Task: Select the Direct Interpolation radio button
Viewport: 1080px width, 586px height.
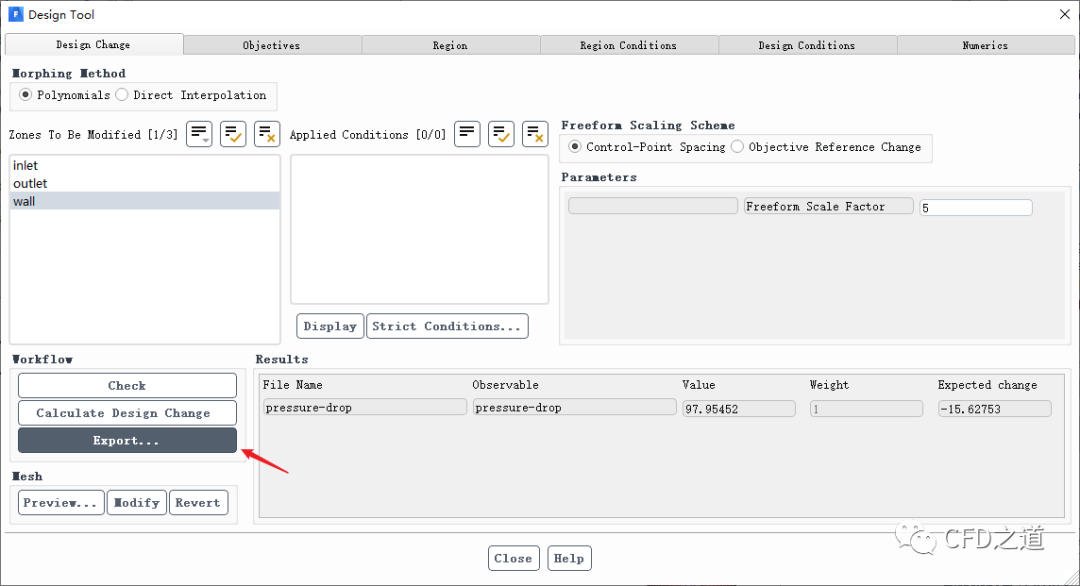Action: [122, 95]
